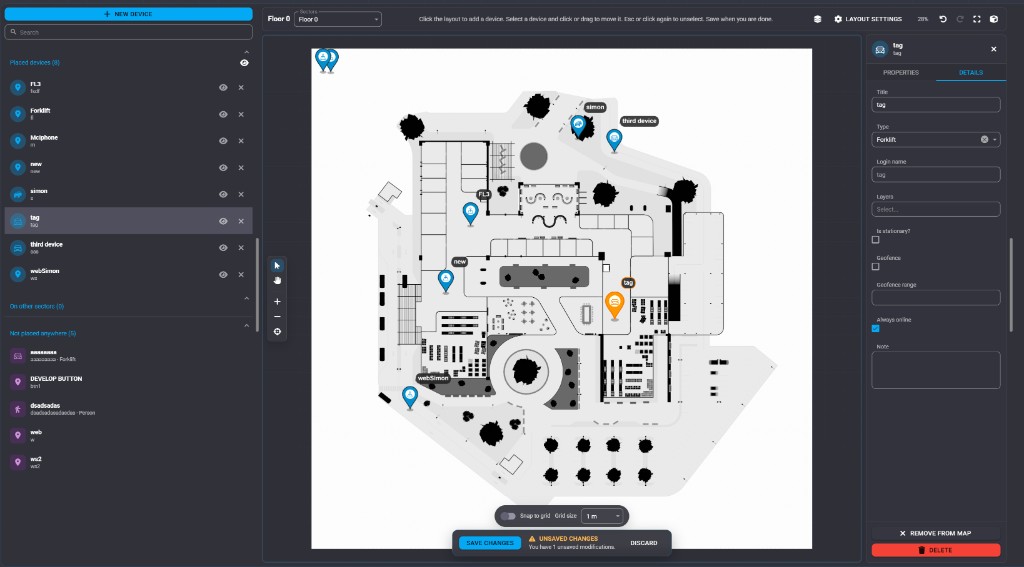Select the pointer tool on the map toolbar

click(277, 265)
